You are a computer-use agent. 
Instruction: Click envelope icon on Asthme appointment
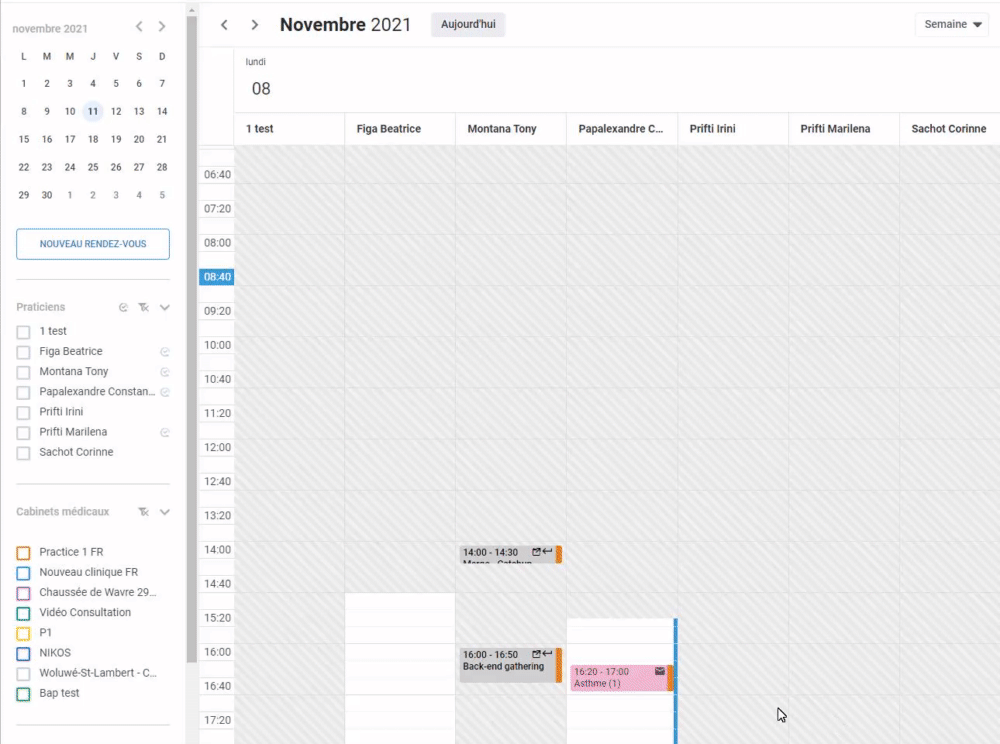(659, 671)
